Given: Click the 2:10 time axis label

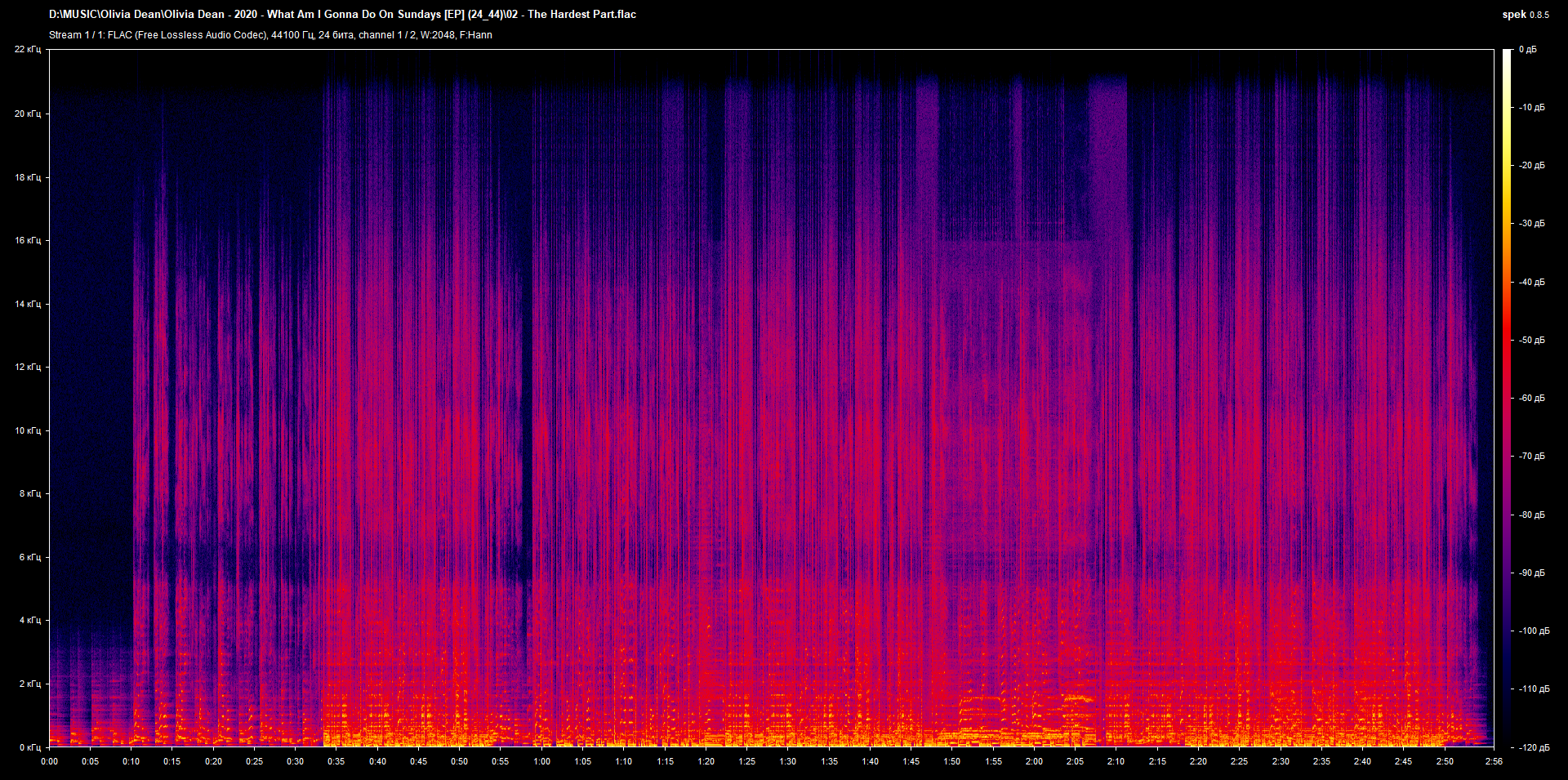Looking at the screenshot, I should (x=1116, y=761).
